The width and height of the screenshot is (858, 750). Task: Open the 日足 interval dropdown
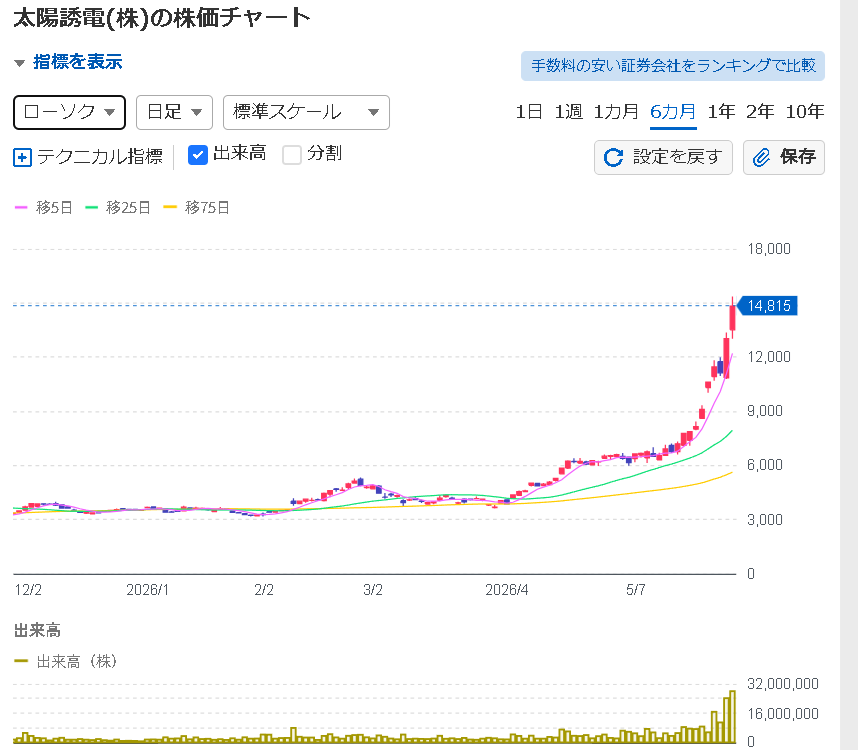[174, 112]
